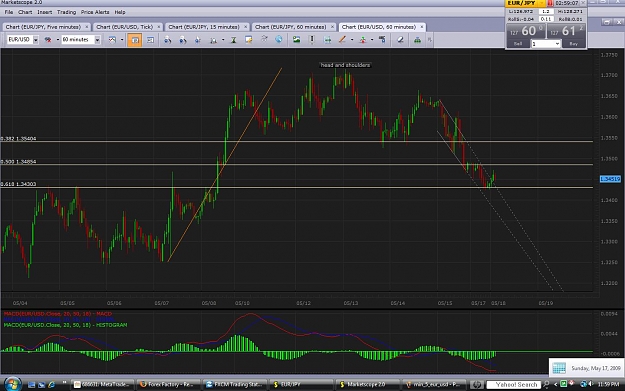Click the grey arrow toolbar icon
Screen dimensions: 625x391
point(264,39)
